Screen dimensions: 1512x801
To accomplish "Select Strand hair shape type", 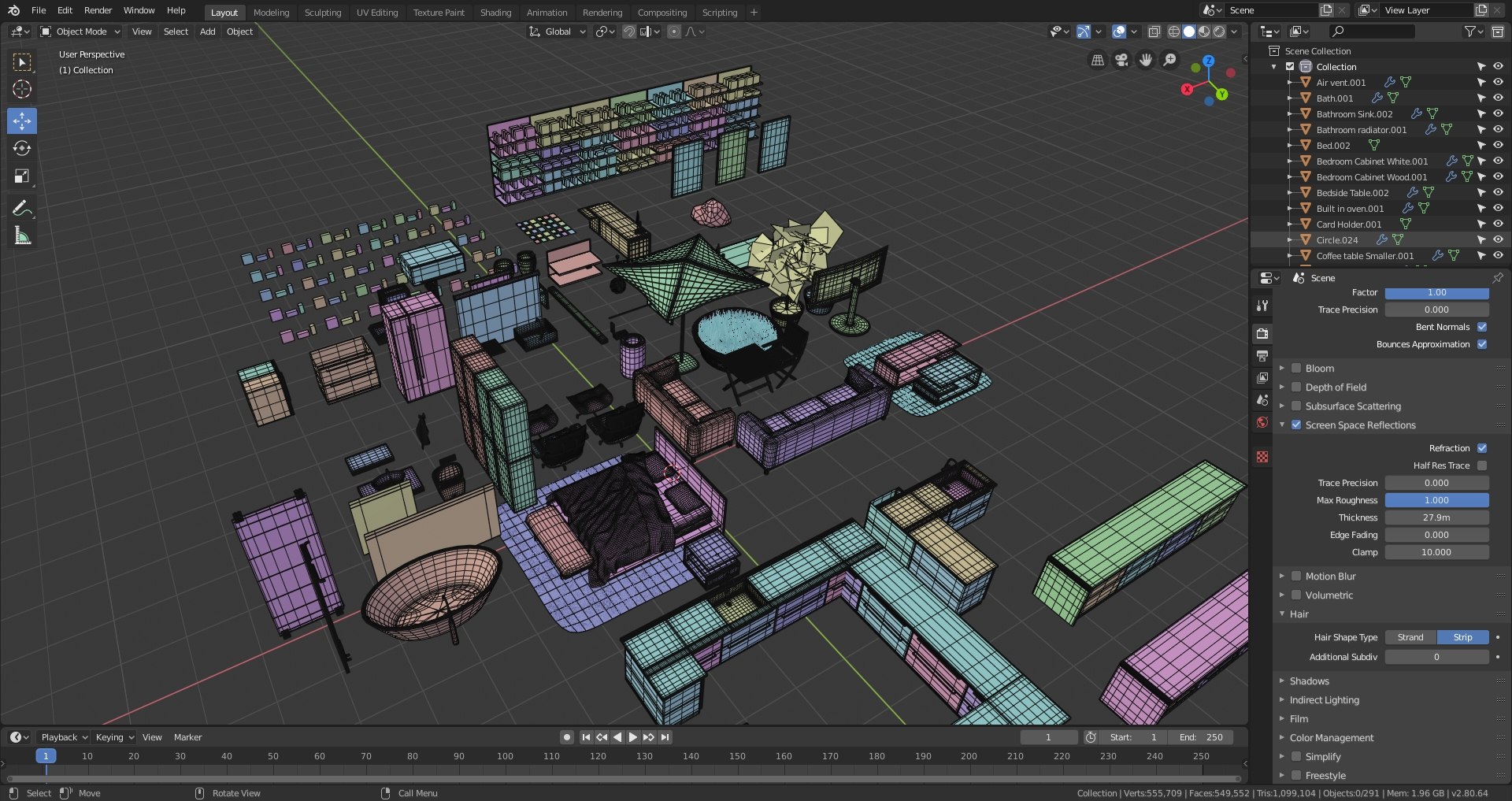I will [x=1410, y=637].
